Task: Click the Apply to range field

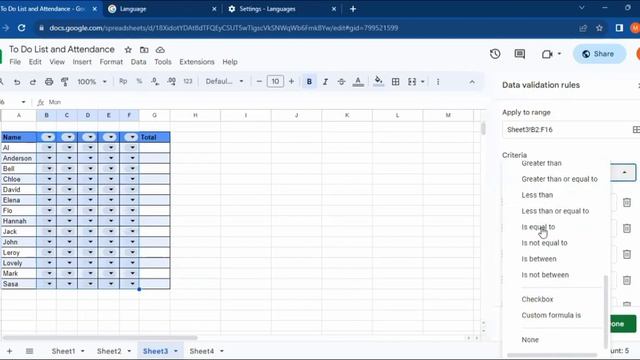Action: (571, 130)
